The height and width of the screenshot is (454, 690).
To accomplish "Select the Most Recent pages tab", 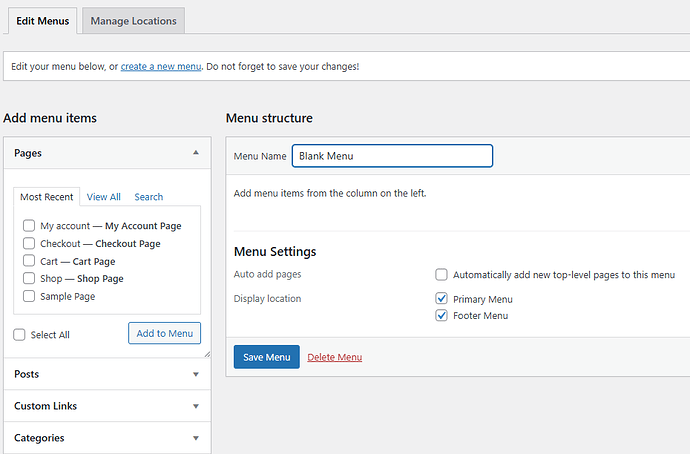I will coord(47,197).
